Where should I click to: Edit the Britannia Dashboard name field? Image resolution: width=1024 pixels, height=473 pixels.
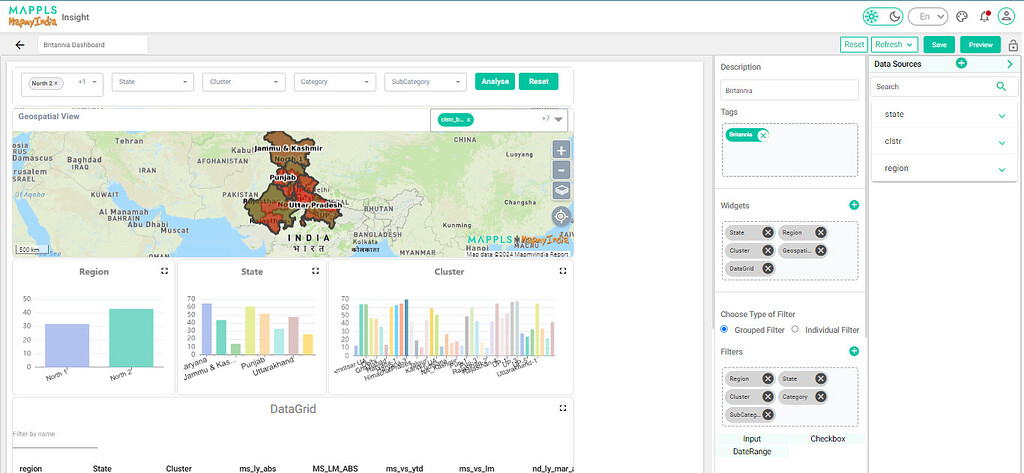point(92,45)
